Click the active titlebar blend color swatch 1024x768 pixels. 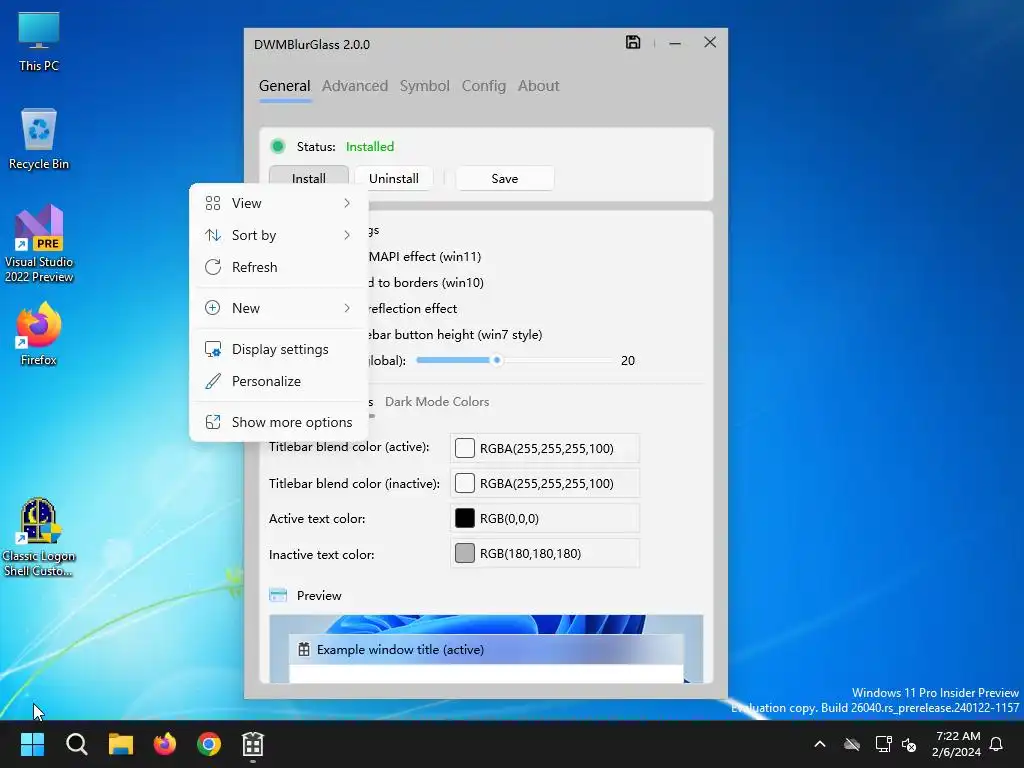click(x=464, y=448)
